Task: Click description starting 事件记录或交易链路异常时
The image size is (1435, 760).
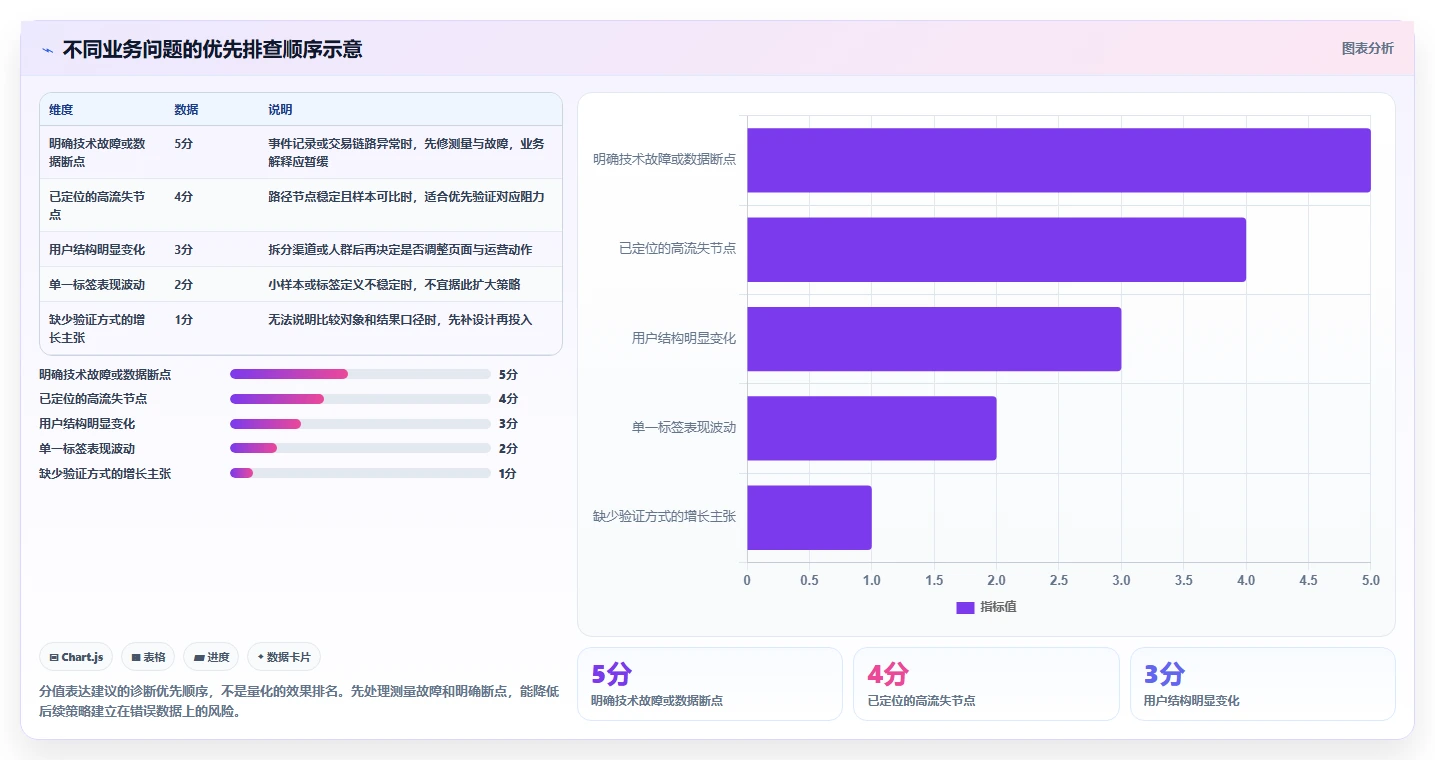Action: point(406,152)
